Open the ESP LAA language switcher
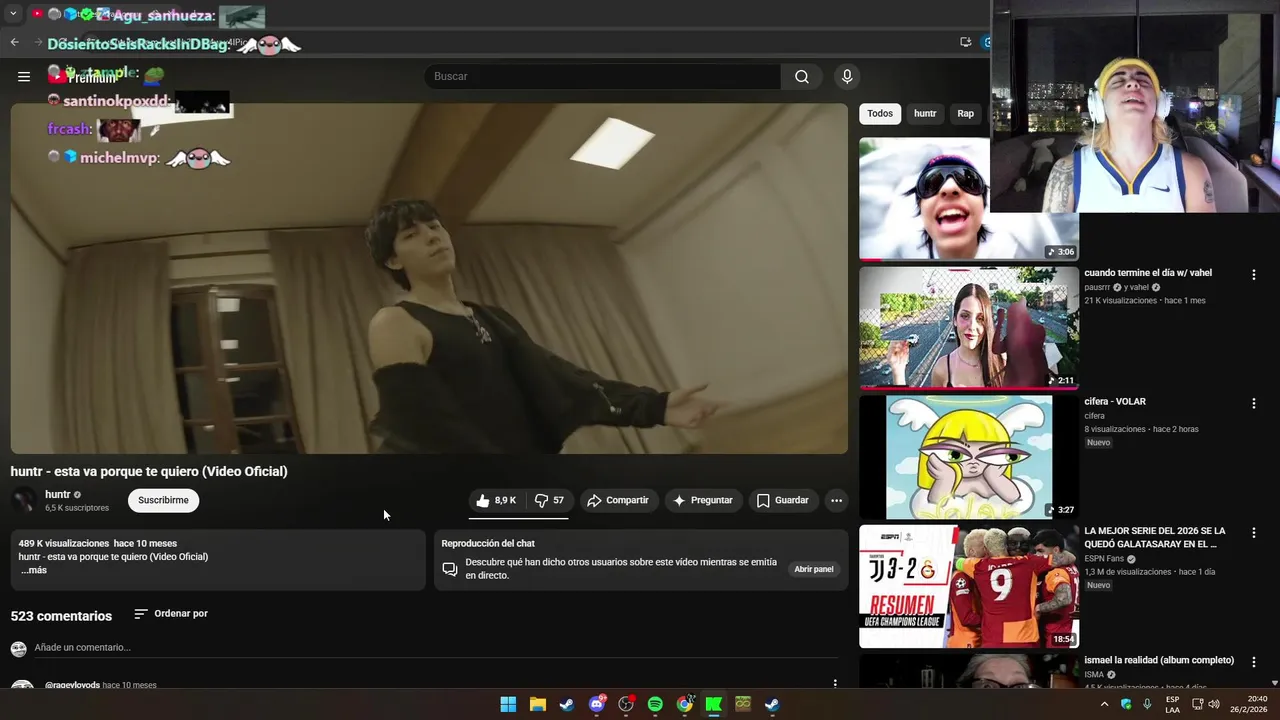The image size is (1280, 720). click(1172, 704)
